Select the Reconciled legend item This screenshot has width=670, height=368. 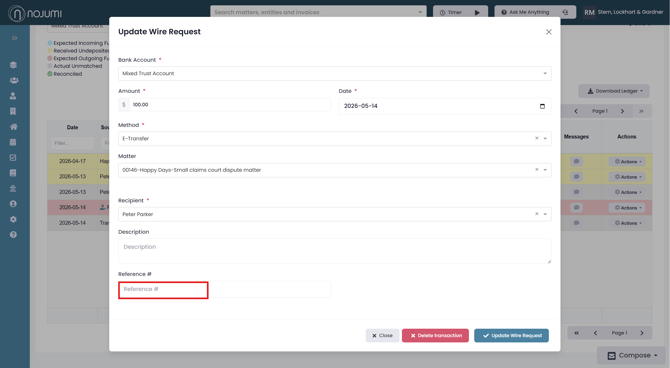point(65,74)
